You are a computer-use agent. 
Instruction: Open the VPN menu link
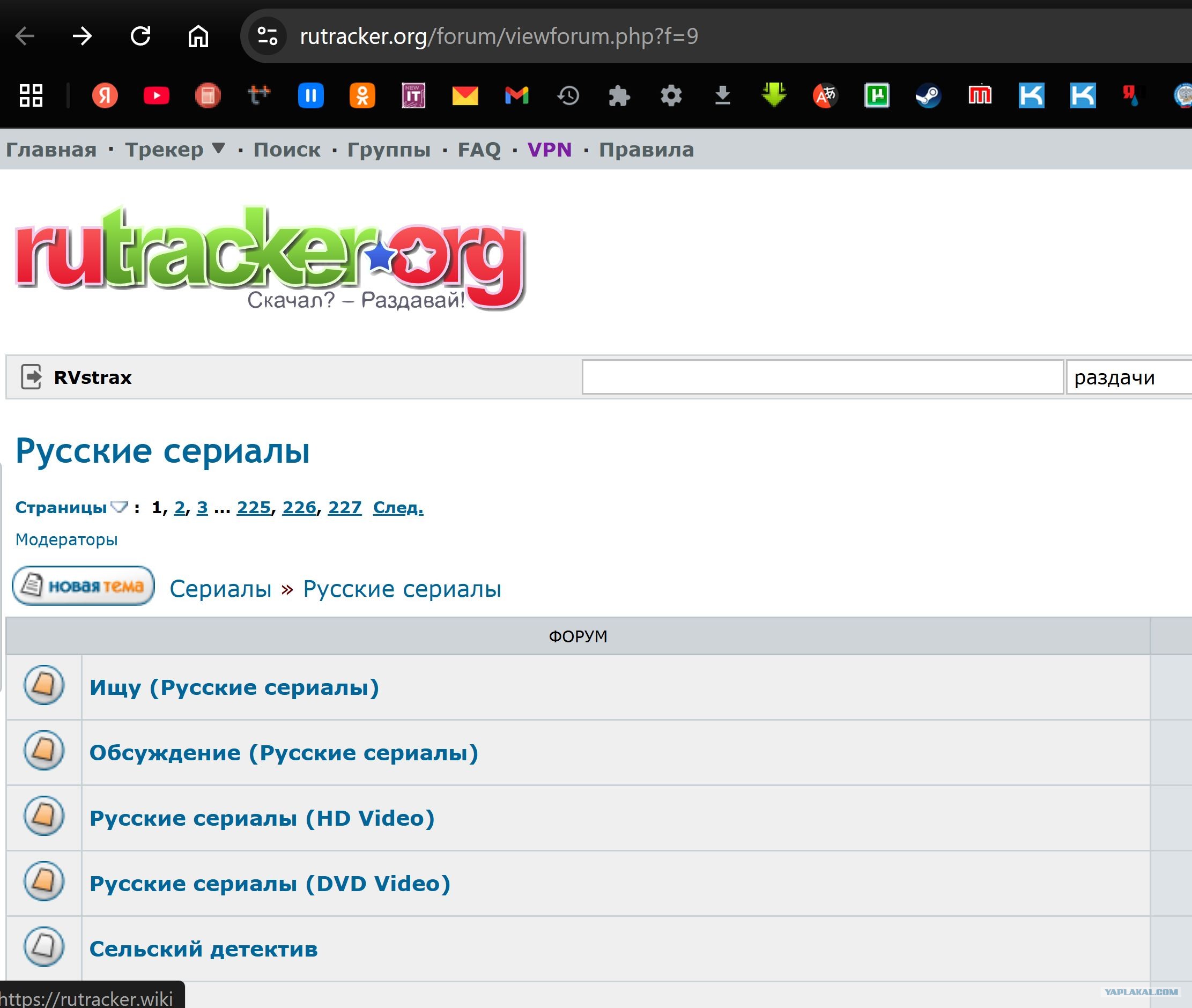point(550,150)
